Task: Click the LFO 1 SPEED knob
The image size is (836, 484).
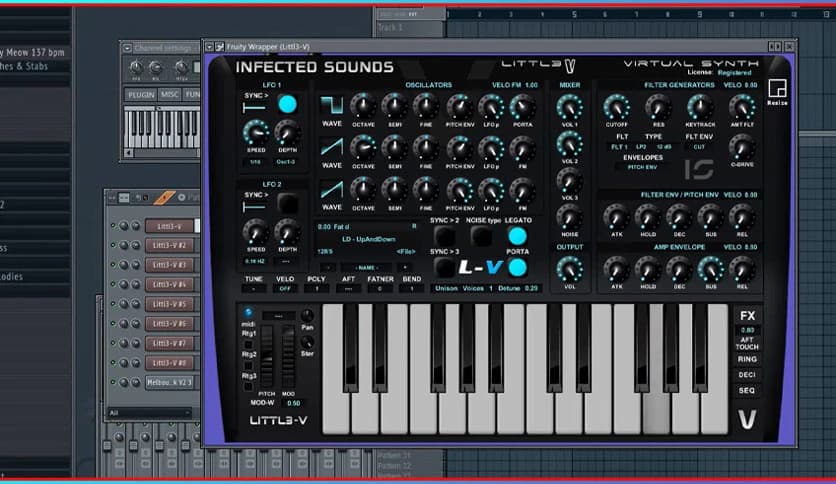Action: point(256,133)
